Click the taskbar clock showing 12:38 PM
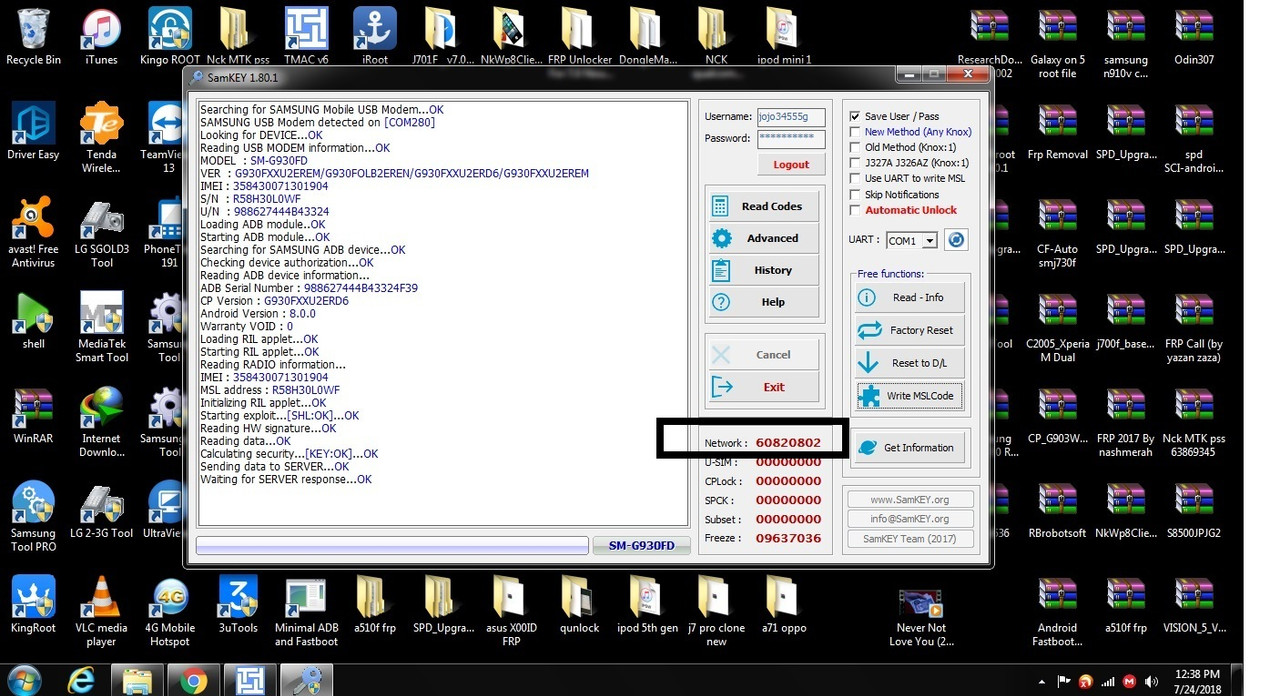Image resolution: width=1280 pixels, height=696 pixels. tap(1198, 681)
